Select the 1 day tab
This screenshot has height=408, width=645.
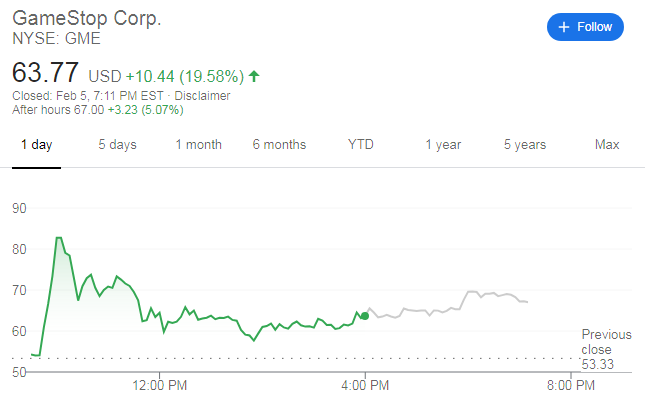(x=37, y=145)
